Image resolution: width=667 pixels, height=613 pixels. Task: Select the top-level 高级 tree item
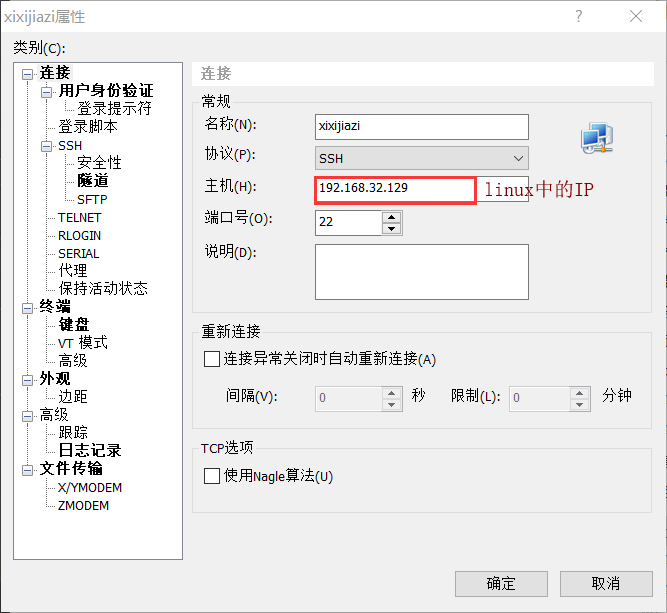[54, 414]
